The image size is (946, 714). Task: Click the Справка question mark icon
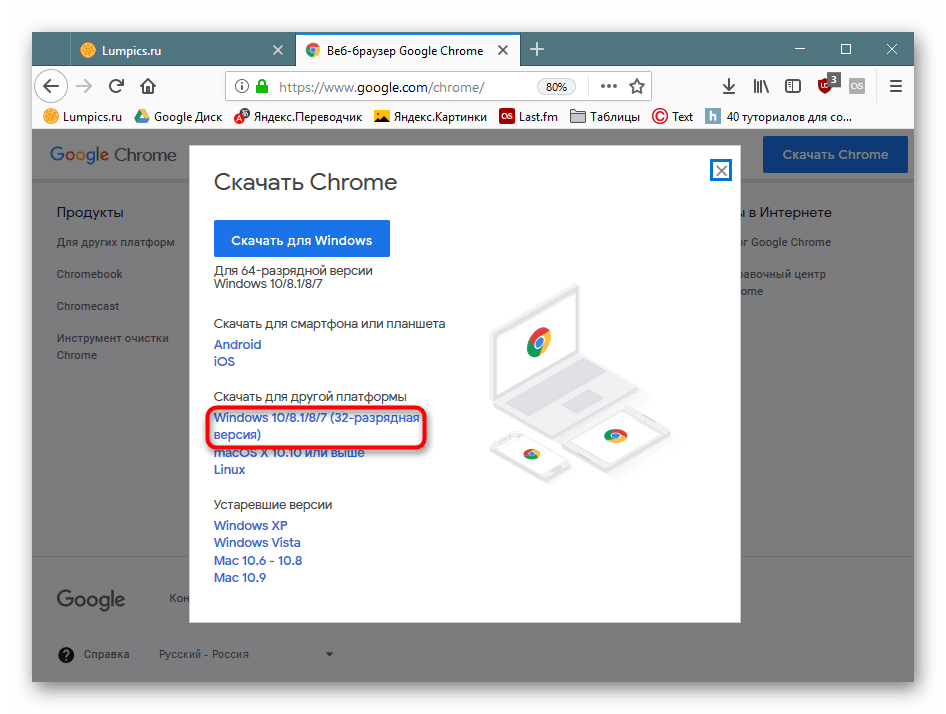click(x=66, y=654)
